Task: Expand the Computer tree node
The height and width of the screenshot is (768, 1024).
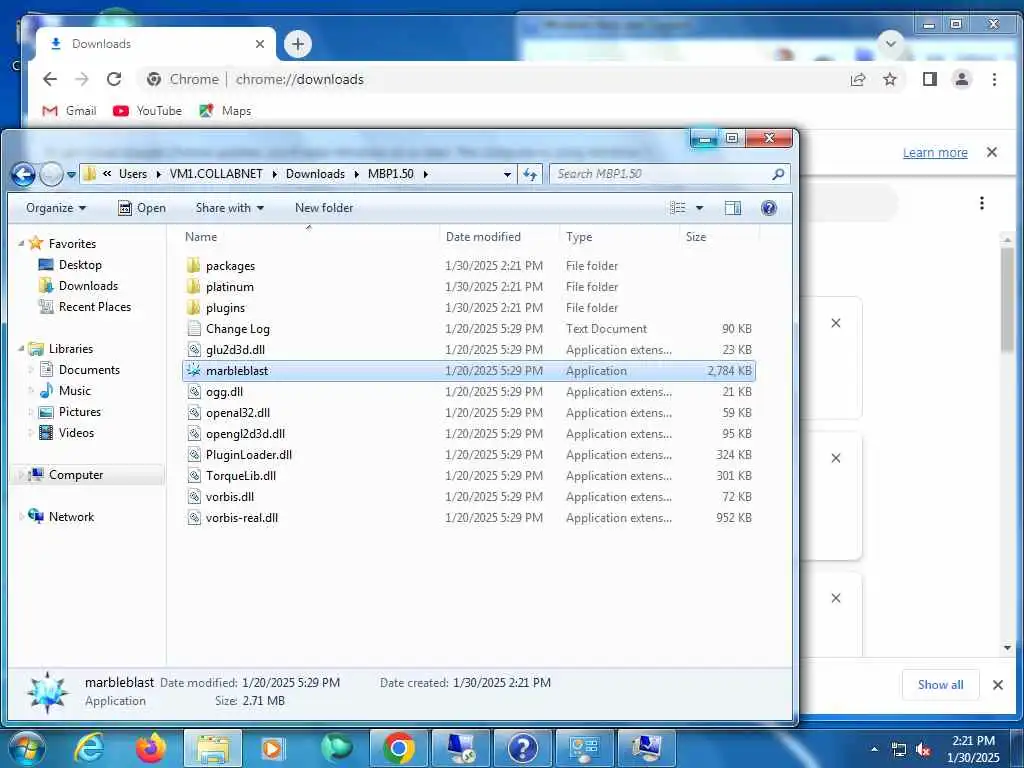Action: pos(21,475)
